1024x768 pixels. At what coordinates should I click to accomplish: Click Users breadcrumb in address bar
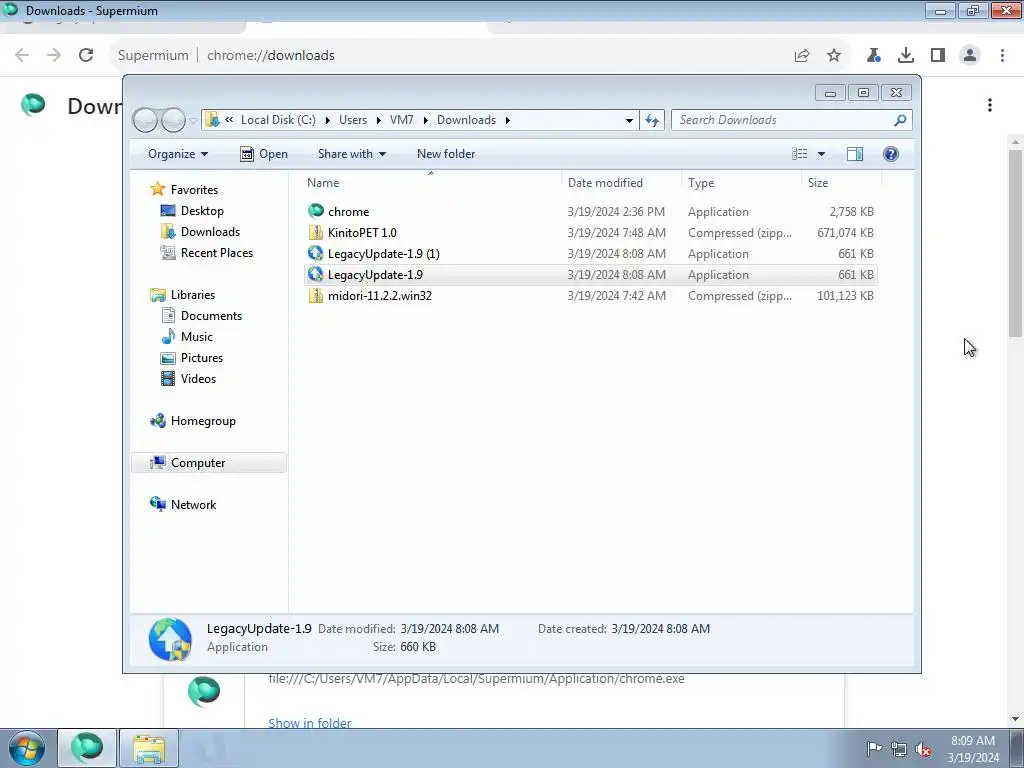click(353, 120)
